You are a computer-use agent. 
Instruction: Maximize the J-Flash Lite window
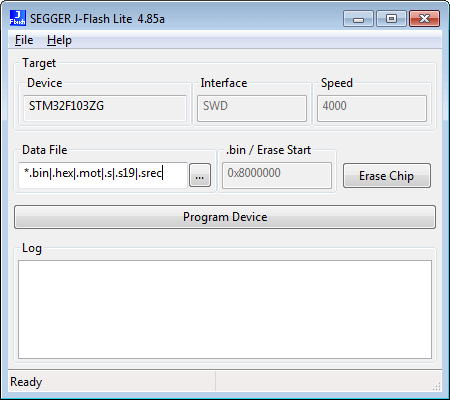(x=391, y=19)
